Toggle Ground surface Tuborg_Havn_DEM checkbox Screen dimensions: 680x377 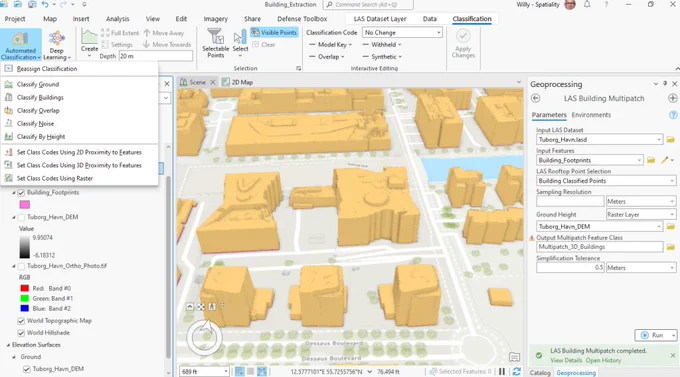(x=26, y=369)
